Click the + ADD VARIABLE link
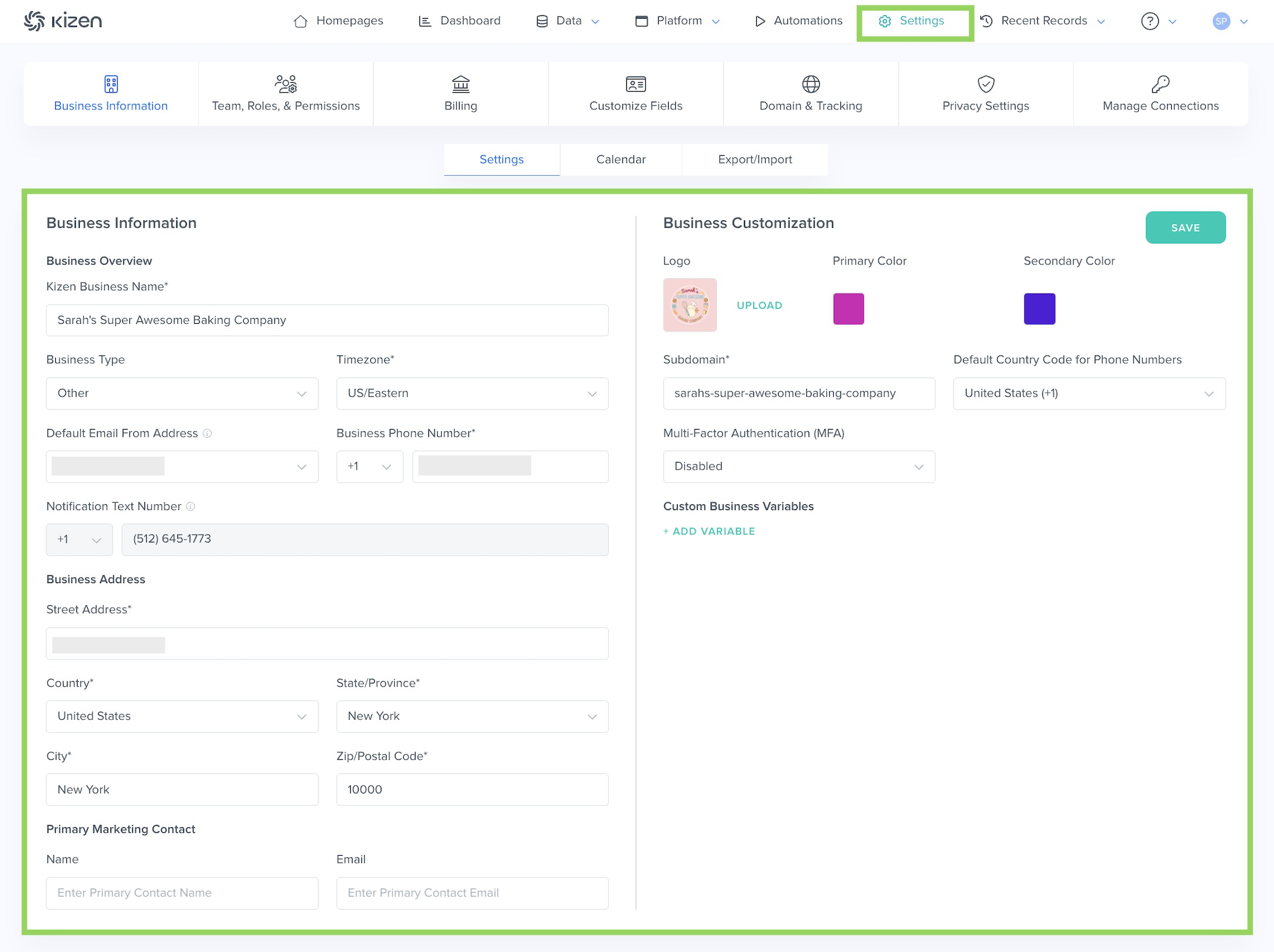This screenshot has width=1274, height=952. 709,531
